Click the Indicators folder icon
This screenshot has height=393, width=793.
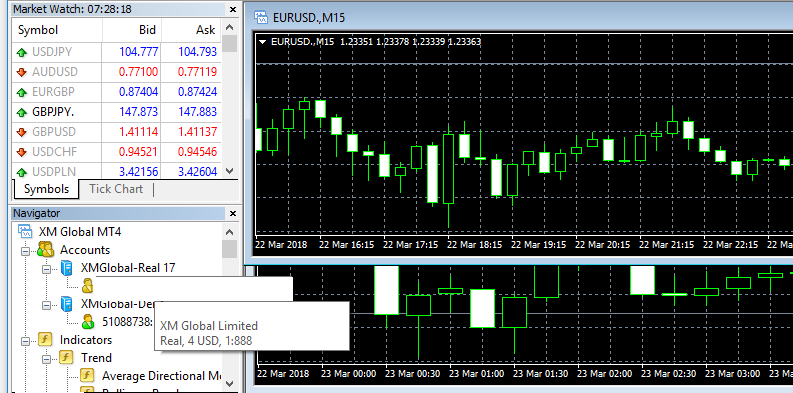point(45,340)
